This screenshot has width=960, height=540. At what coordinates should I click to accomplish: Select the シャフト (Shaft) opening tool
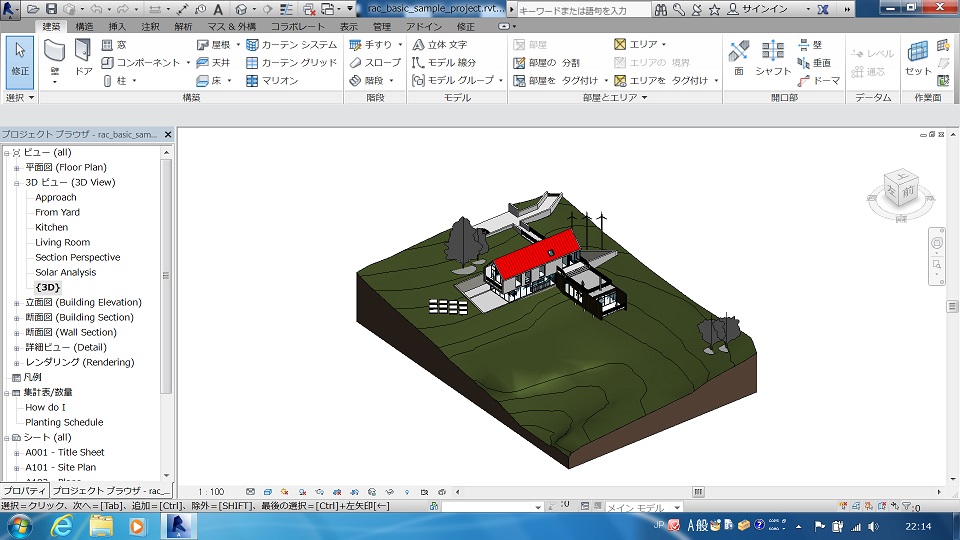click(x=773, y=56)
